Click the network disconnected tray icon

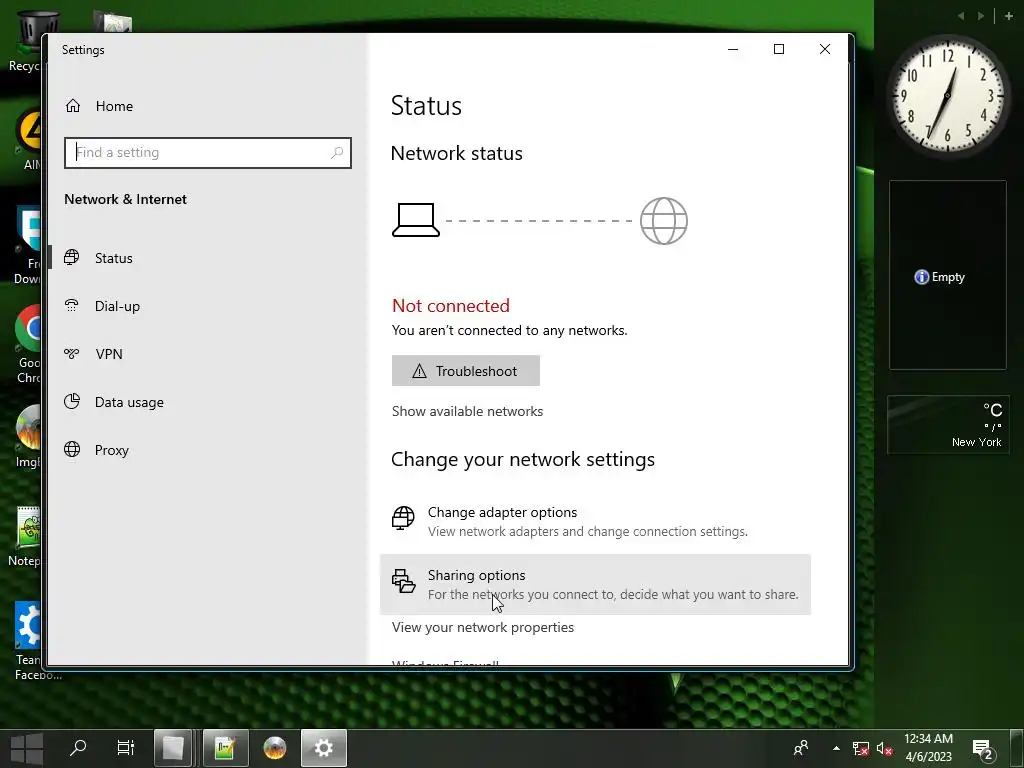point(861,748)
